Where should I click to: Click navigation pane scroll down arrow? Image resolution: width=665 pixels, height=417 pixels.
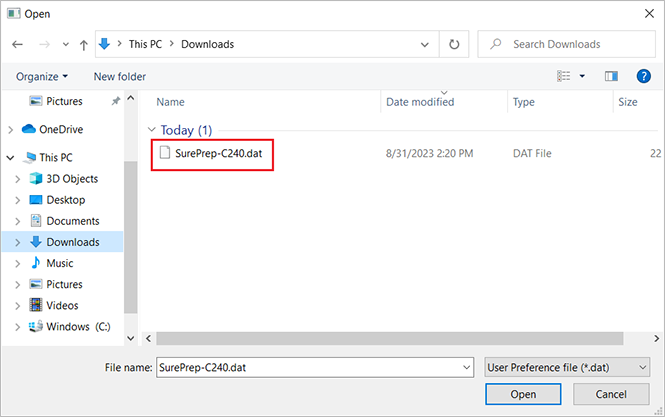coord(131,338)
